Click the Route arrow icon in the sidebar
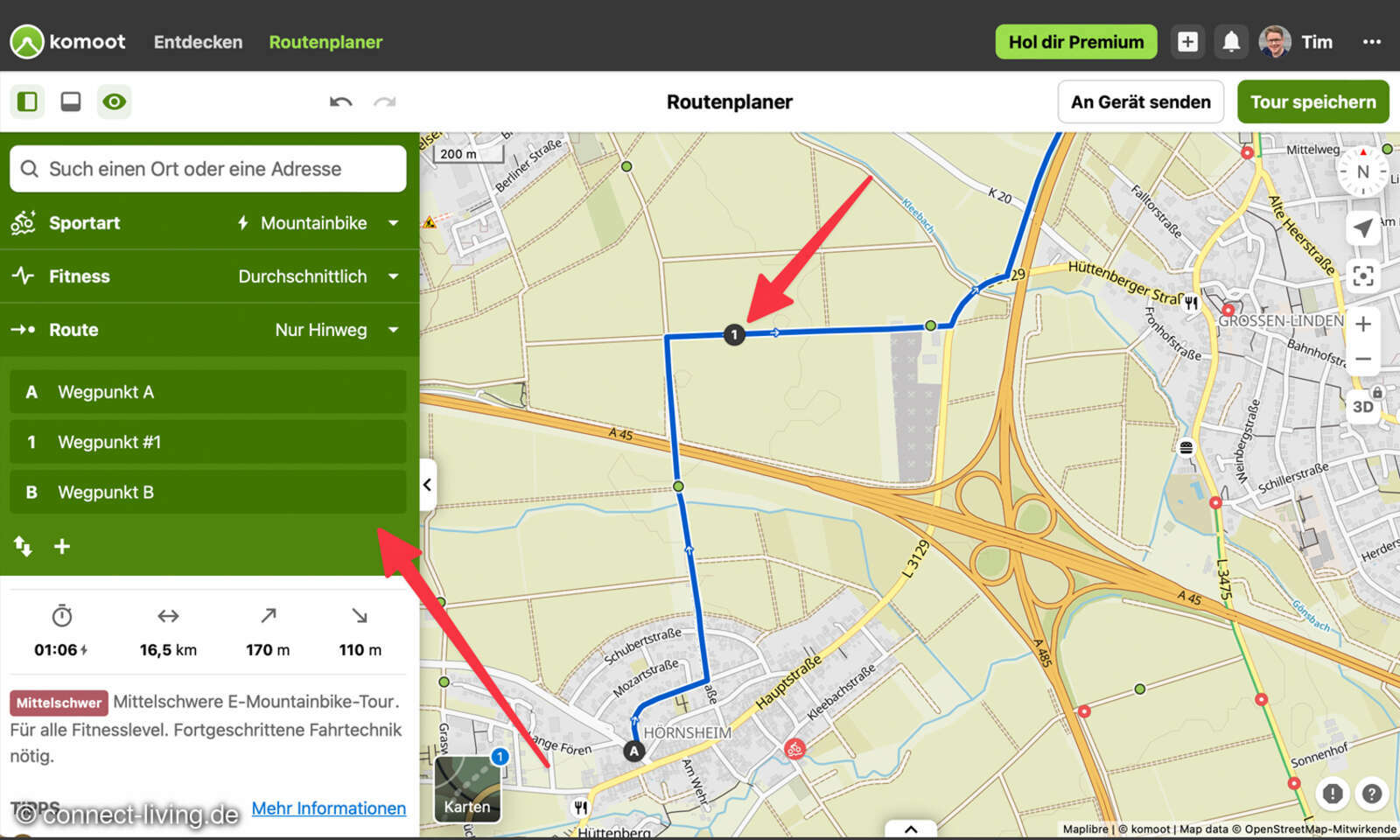 tap(23, 330)
